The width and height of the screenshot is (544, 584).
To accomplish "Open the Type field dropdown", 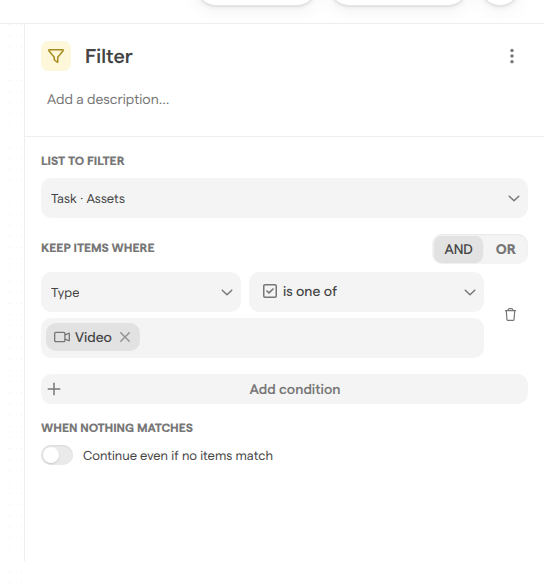I will coord(141,292).
